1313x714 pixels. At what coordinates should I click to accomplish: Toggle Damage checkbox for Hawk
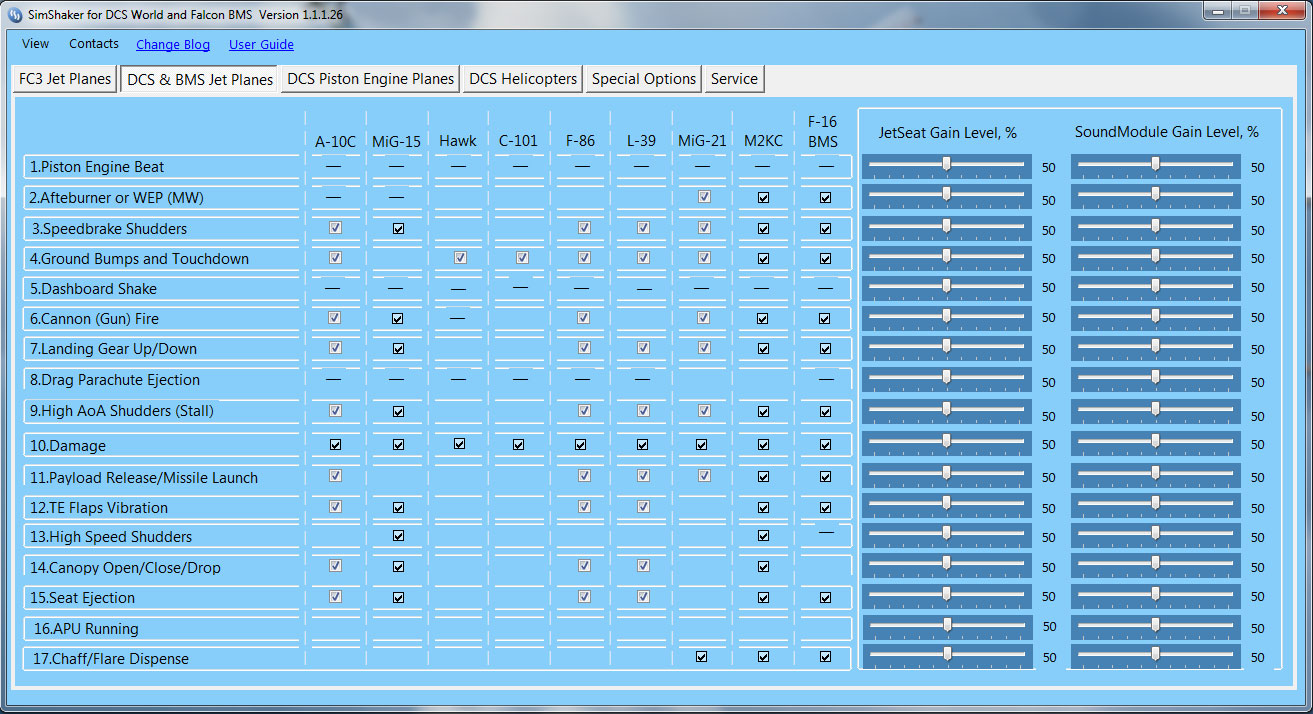[x=459, y=444]
